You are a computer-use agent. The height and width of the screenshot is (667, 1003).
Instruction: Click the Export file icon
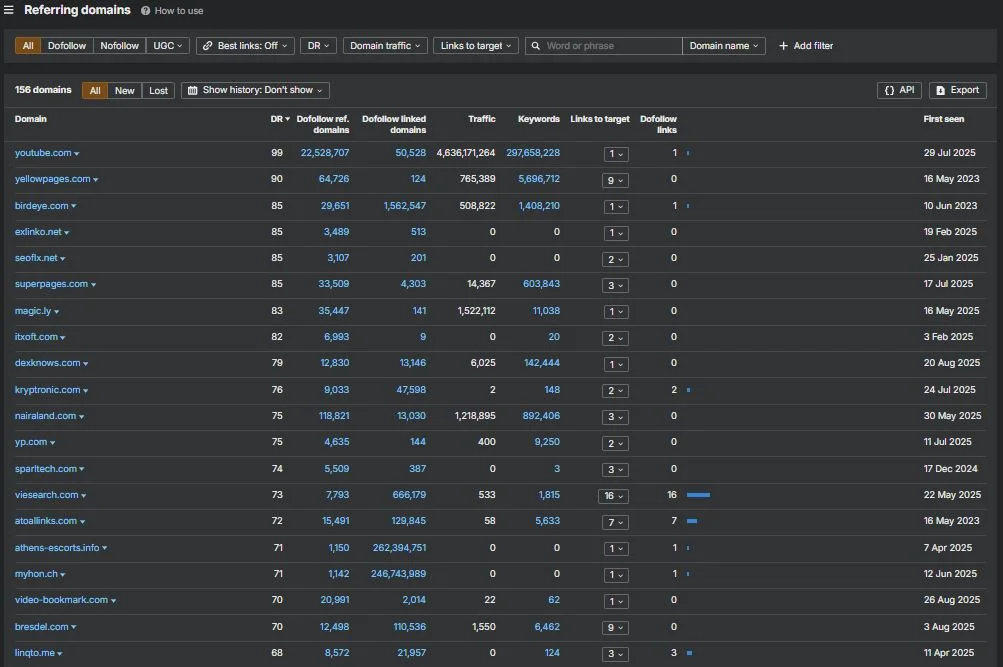[940, 90]
